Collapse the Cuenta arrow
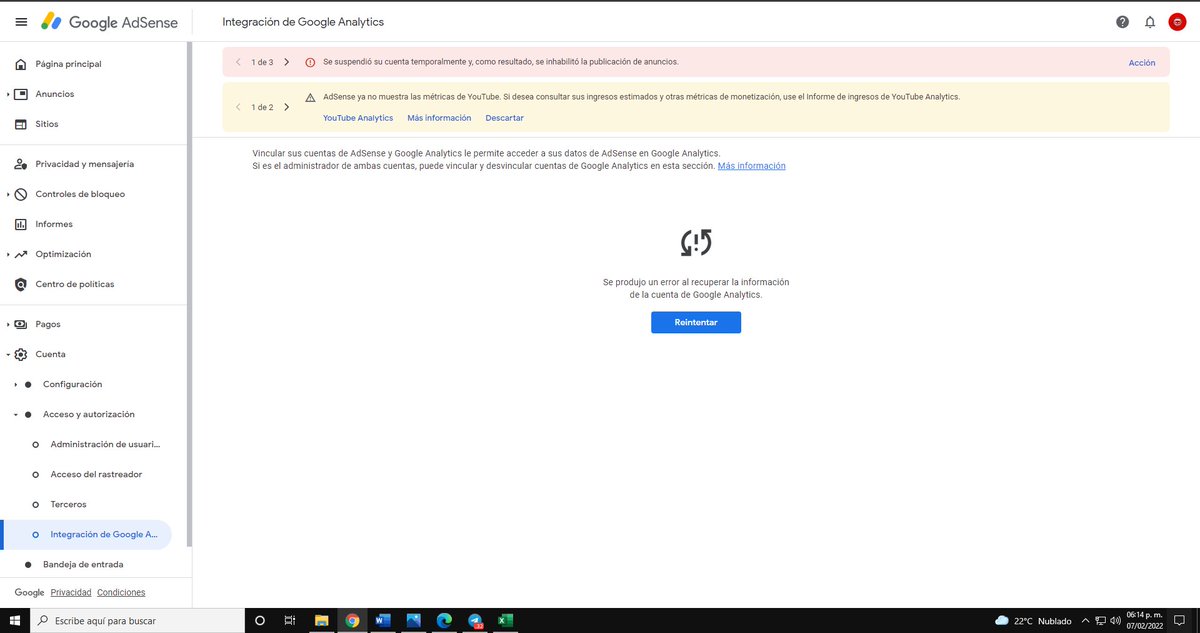The height and width of the screenshot is (633, 1200). click(8, 354)
